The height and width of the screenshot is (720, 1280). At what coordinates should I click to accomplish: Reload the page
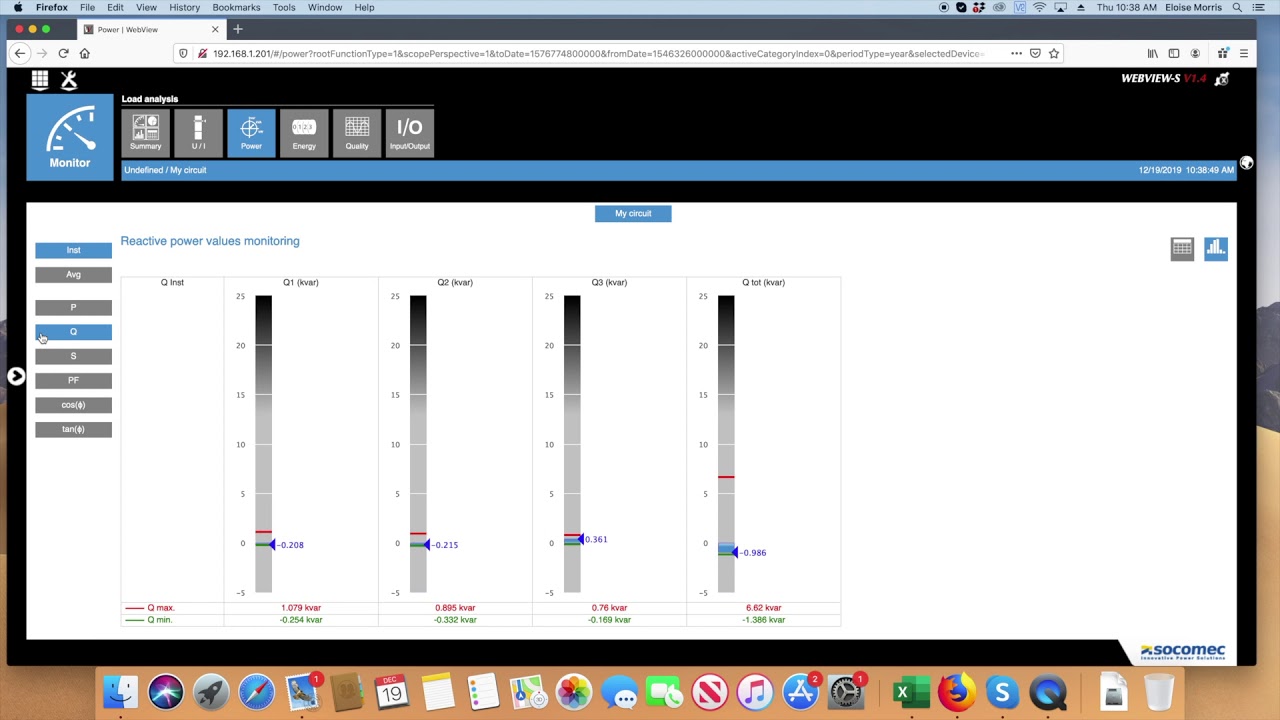tap(63, 53)
